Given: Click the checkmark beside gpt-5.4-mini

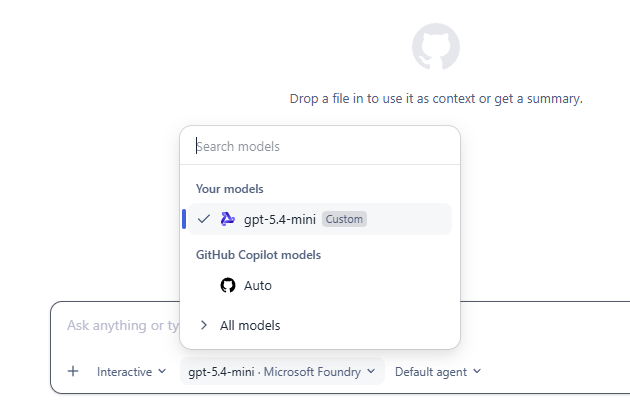Looking at the screenshot, I should tap(204, 219).
